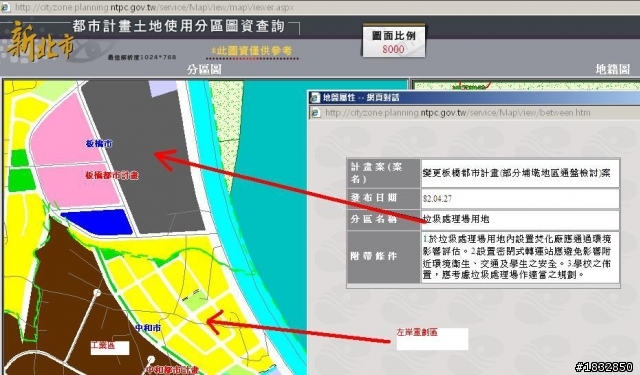Click the browser page icon beside main address
Viewport: 640px width, 375px height.
pyautogui.click(x=5, y=7)
